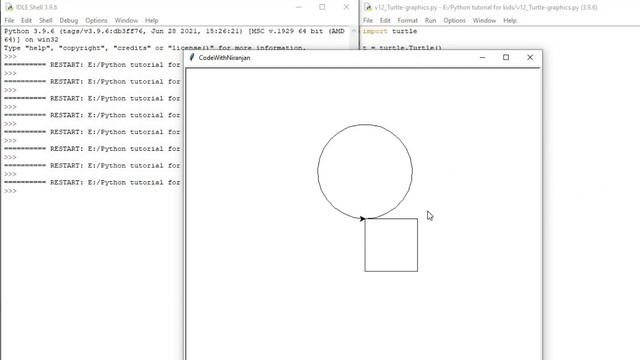
Task: Open Help menu in v12_Turtle-graphics.py editor
Action: click(510, 20)
